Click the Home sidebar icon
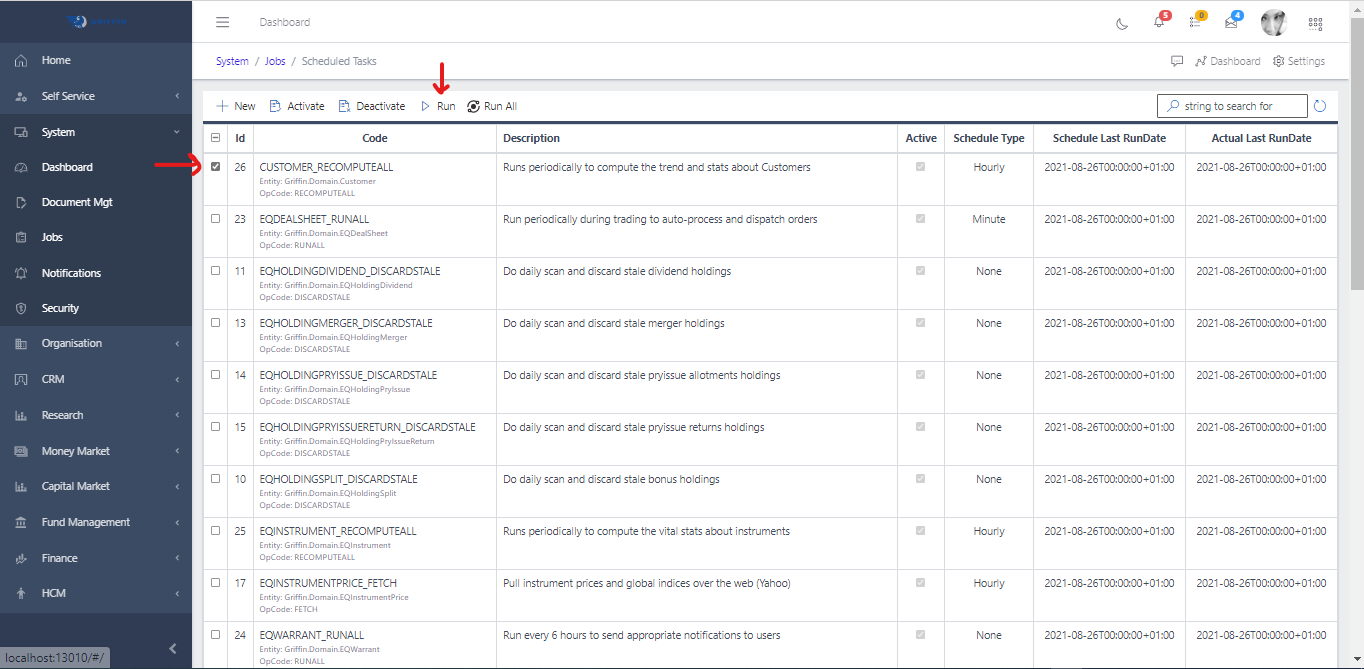Screen dimensions: 1364x669 [x=21, y=61]
